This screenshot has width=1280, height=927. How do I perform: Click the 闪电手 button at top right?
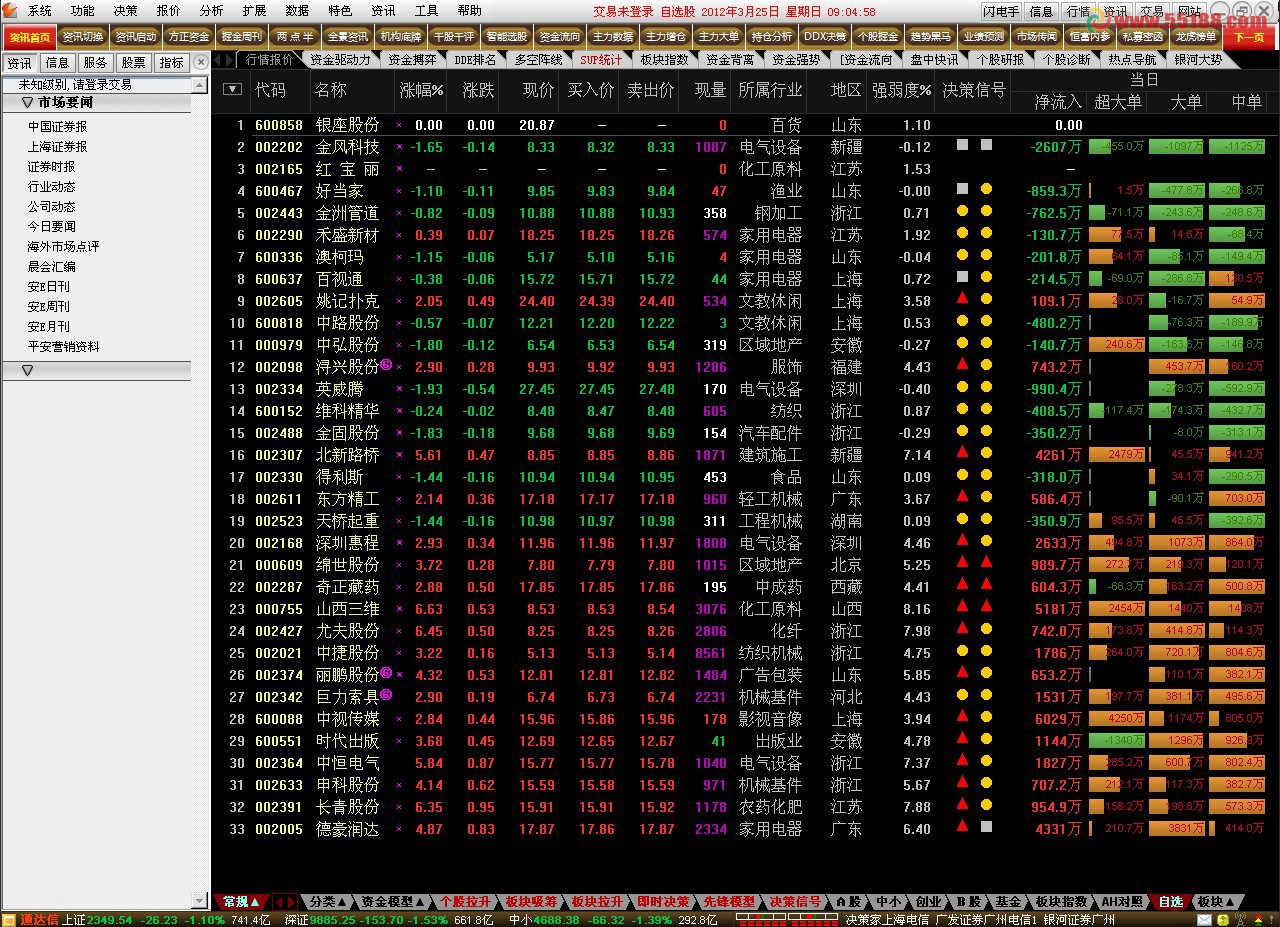(x=1001, y=11)
